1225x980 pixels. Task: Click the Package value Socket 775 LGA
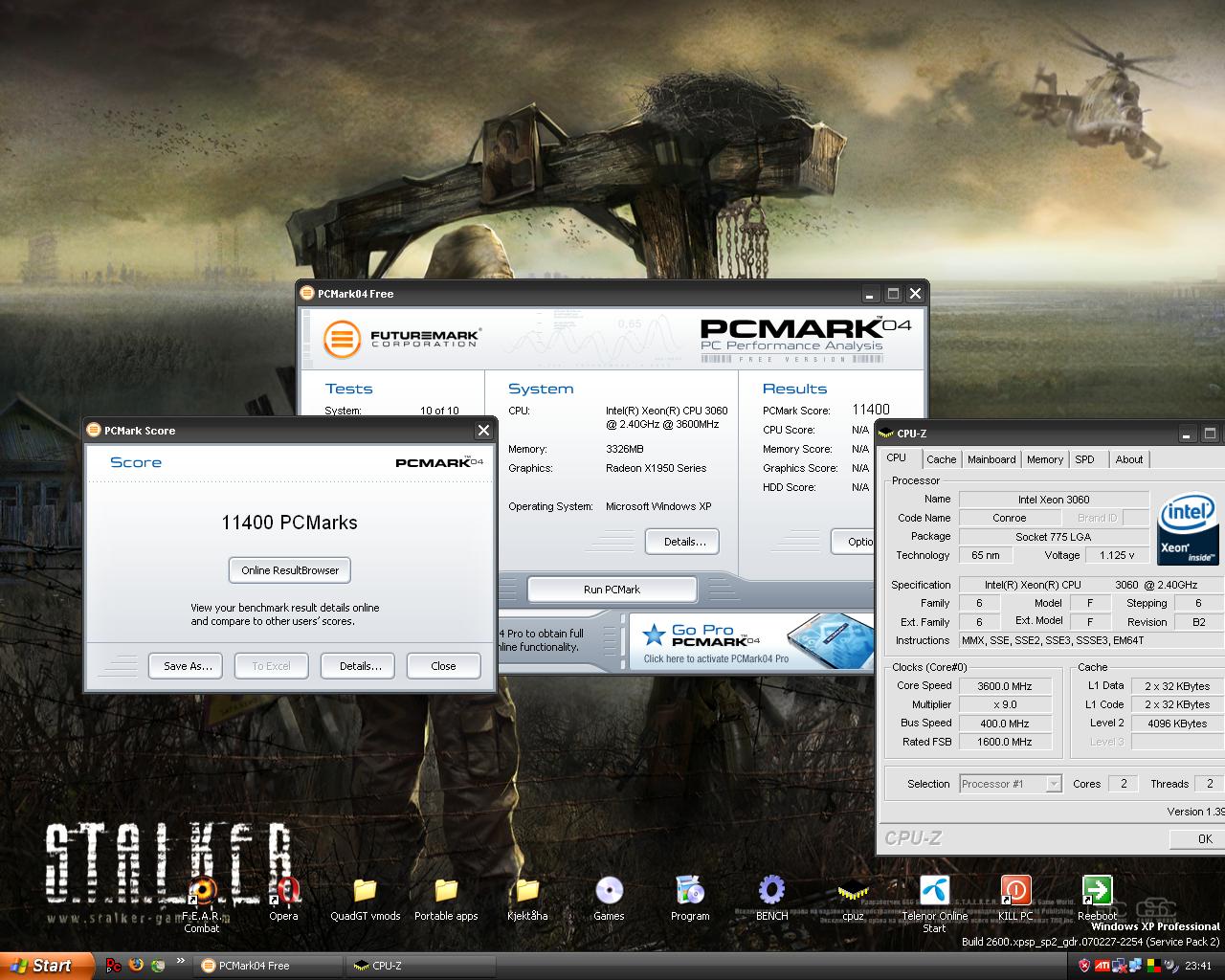point(1054,537)
